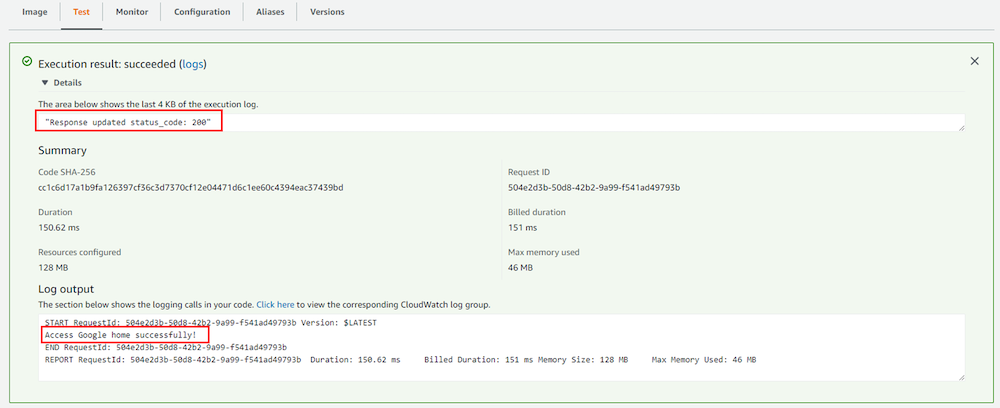
Task: Click the Access Google home successfully line
Action: [x=121, y=335]
